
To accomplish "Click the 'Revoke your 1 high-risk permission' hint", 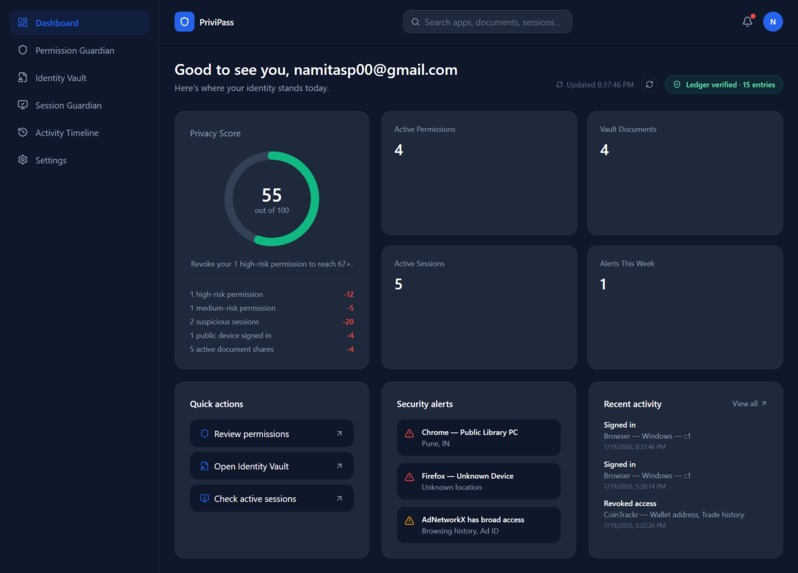I will pyautogui.click(x=272, y=264).
